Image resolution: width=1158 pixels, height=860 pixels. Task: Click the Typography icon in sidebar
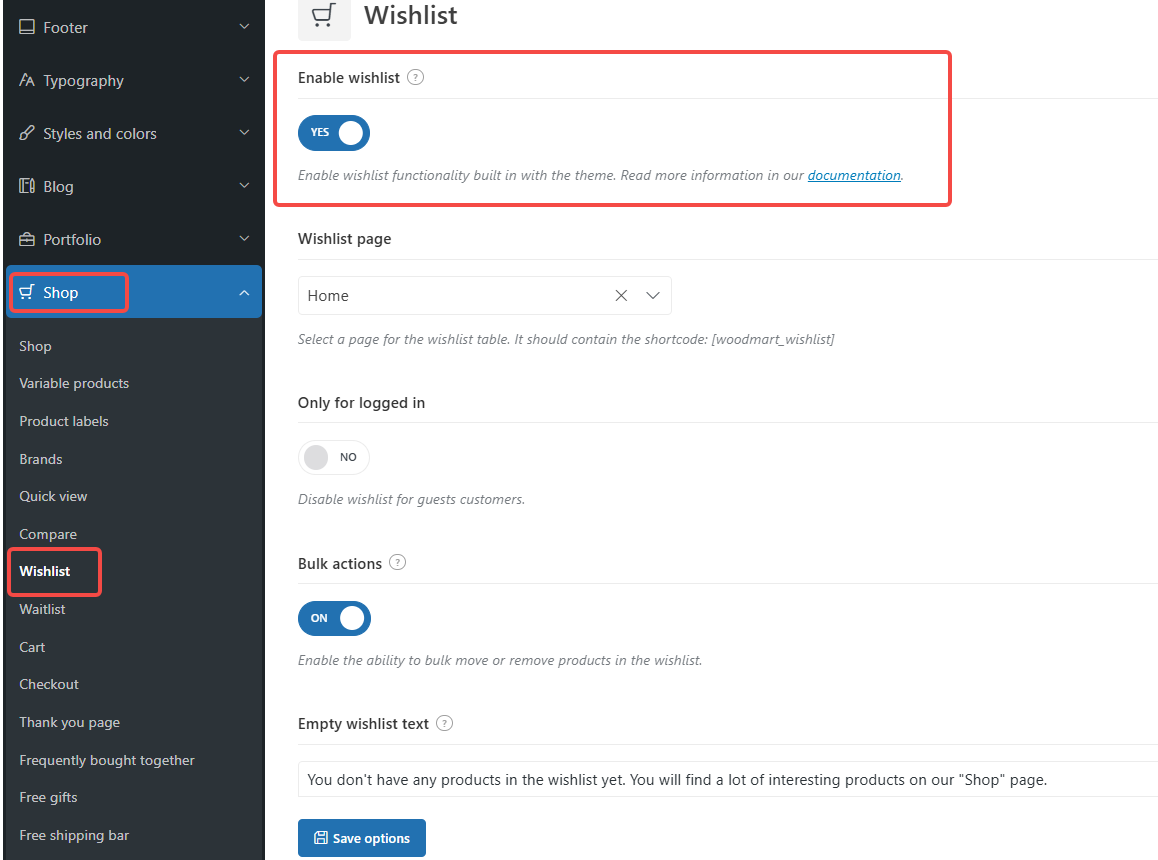point(27,81)
